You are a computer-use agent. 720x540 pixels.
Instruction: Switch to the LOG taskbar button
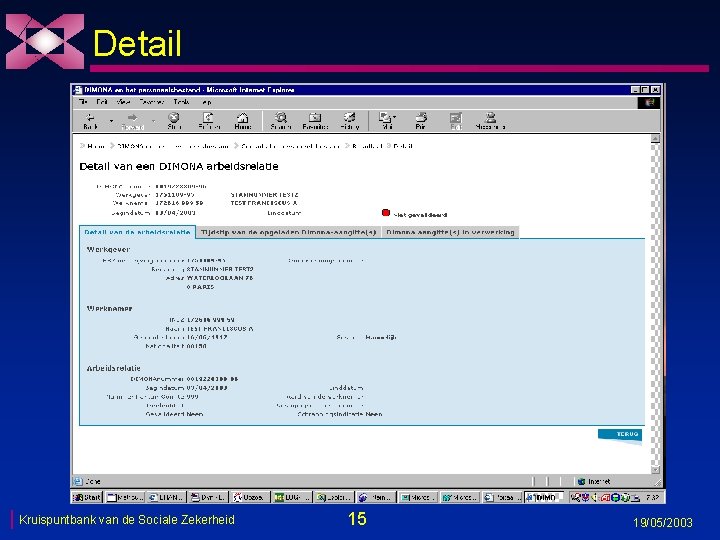tap(292, 497)
